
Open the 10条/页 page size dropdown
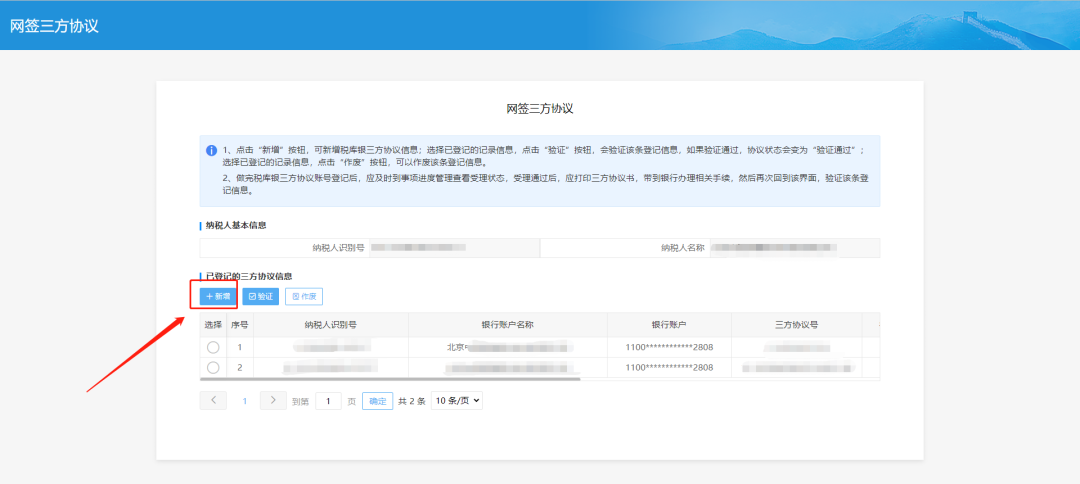(457, 400)
